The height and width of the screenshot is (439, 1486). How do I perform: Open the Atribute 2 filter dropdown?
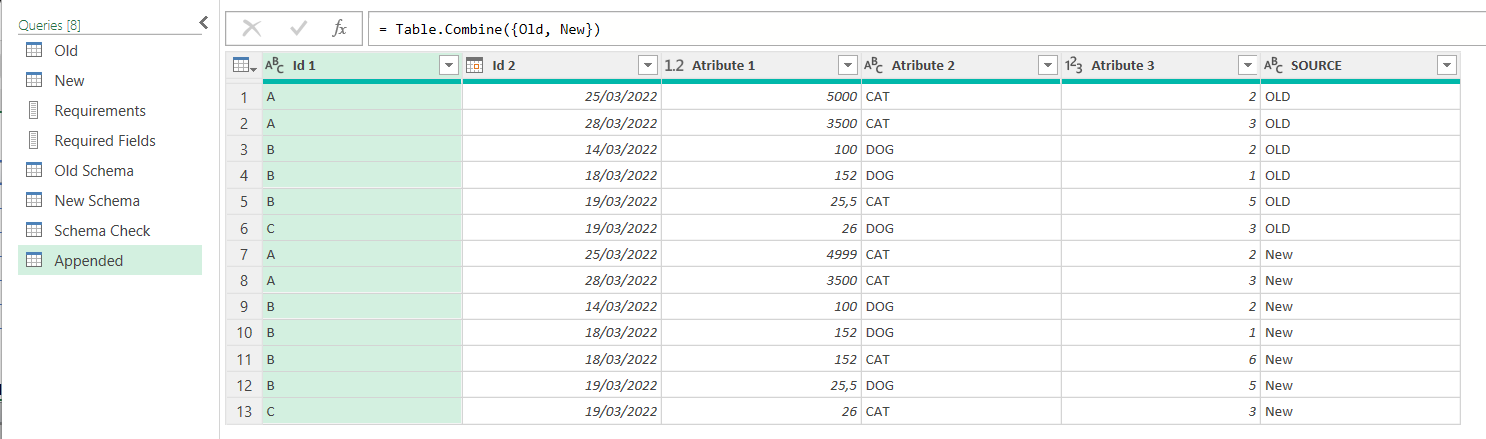1047,65
